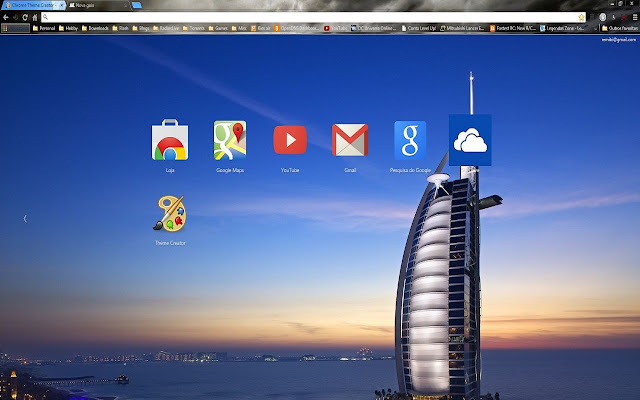Open the Personal bookmarks folder
This screenshot has height=400, width=640.
tap(44, 28)
